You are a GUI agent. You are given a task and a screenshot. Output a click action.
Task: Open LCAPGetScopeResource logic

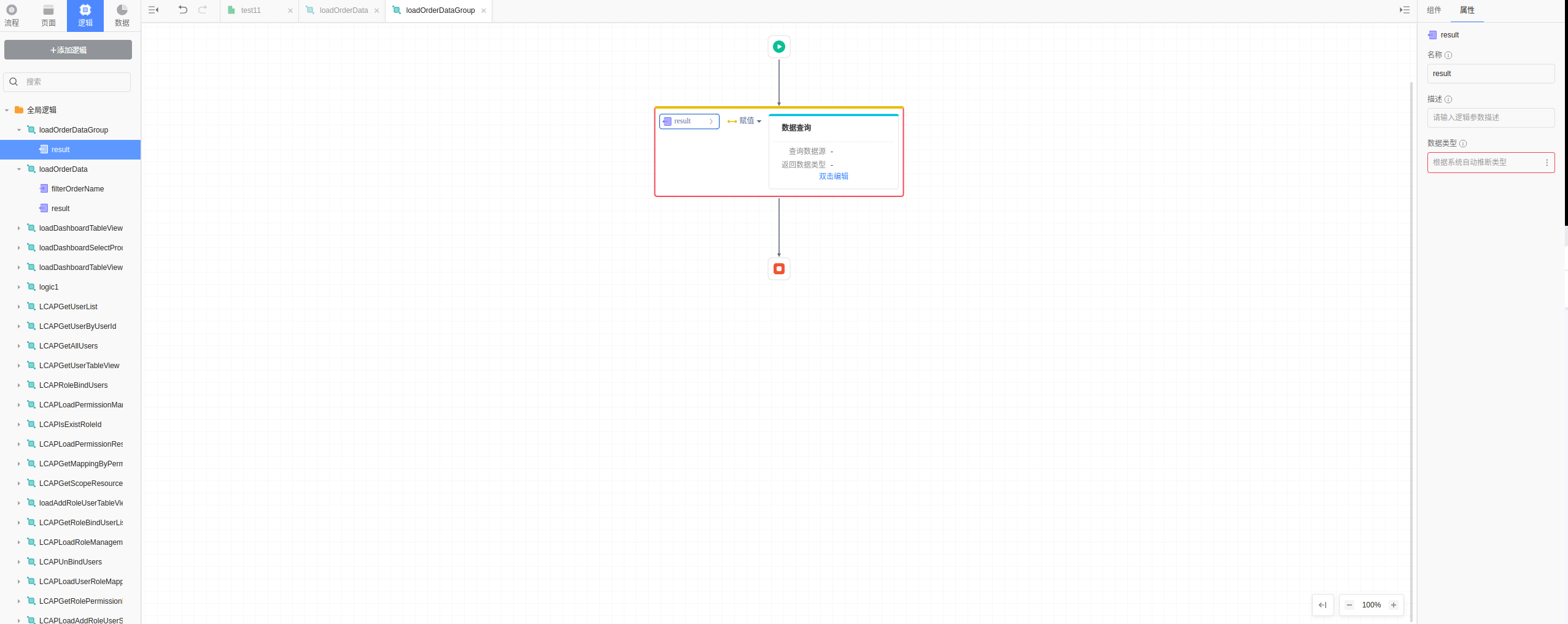[81, 483]
